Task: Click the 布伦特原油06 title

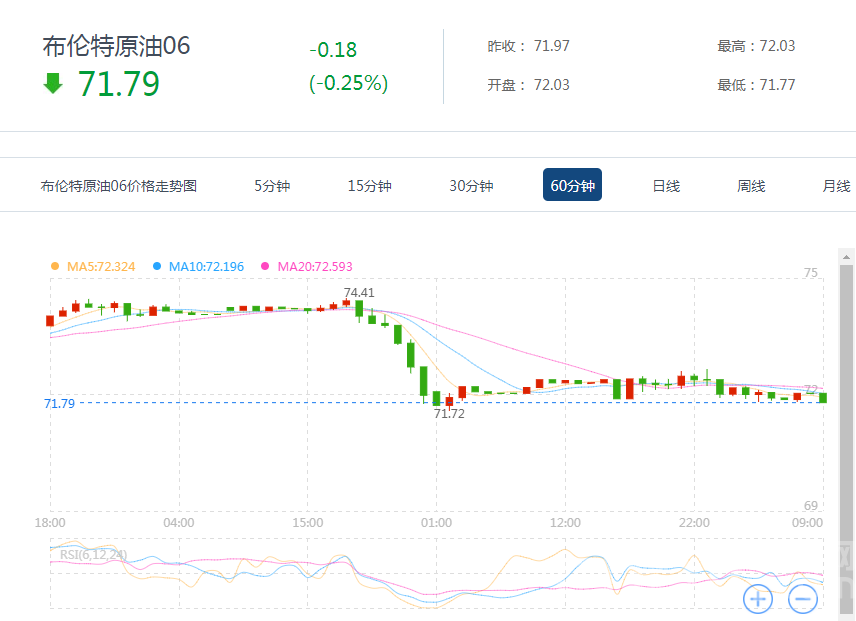Action: (x=116, y=46)
